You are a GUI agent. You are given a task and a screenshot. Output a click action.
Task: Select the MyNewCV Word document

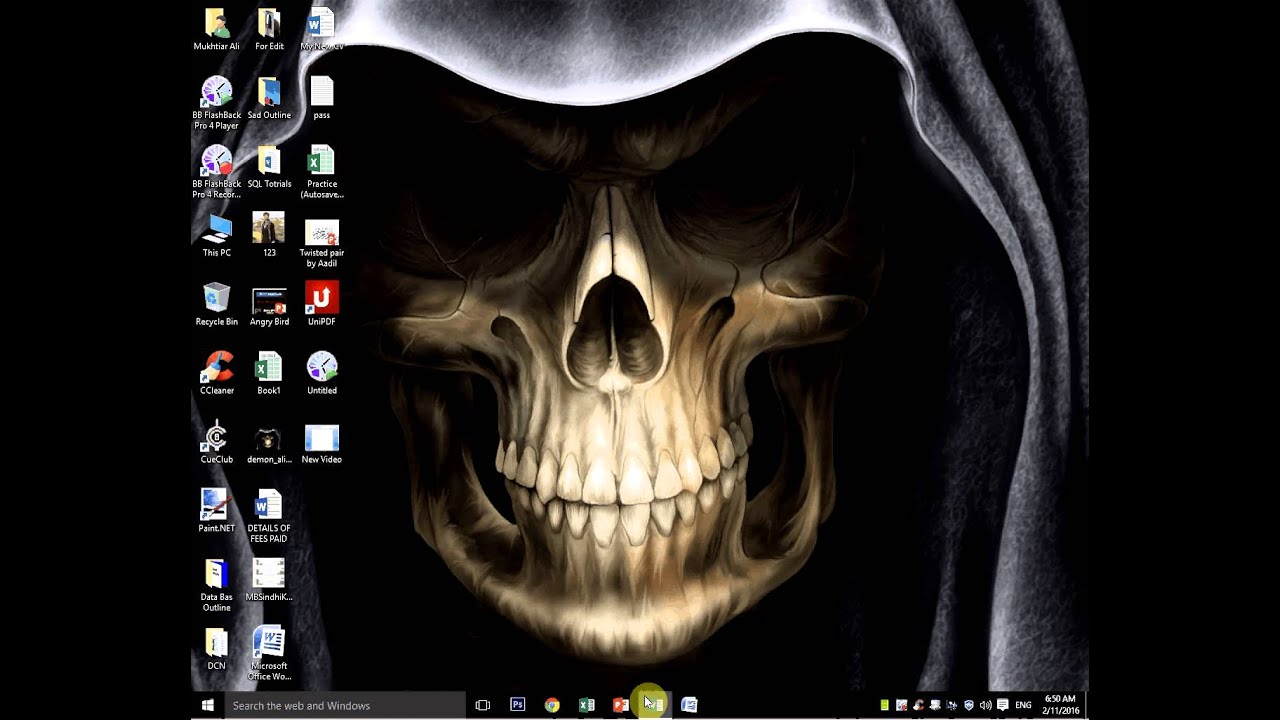point(321,29)
